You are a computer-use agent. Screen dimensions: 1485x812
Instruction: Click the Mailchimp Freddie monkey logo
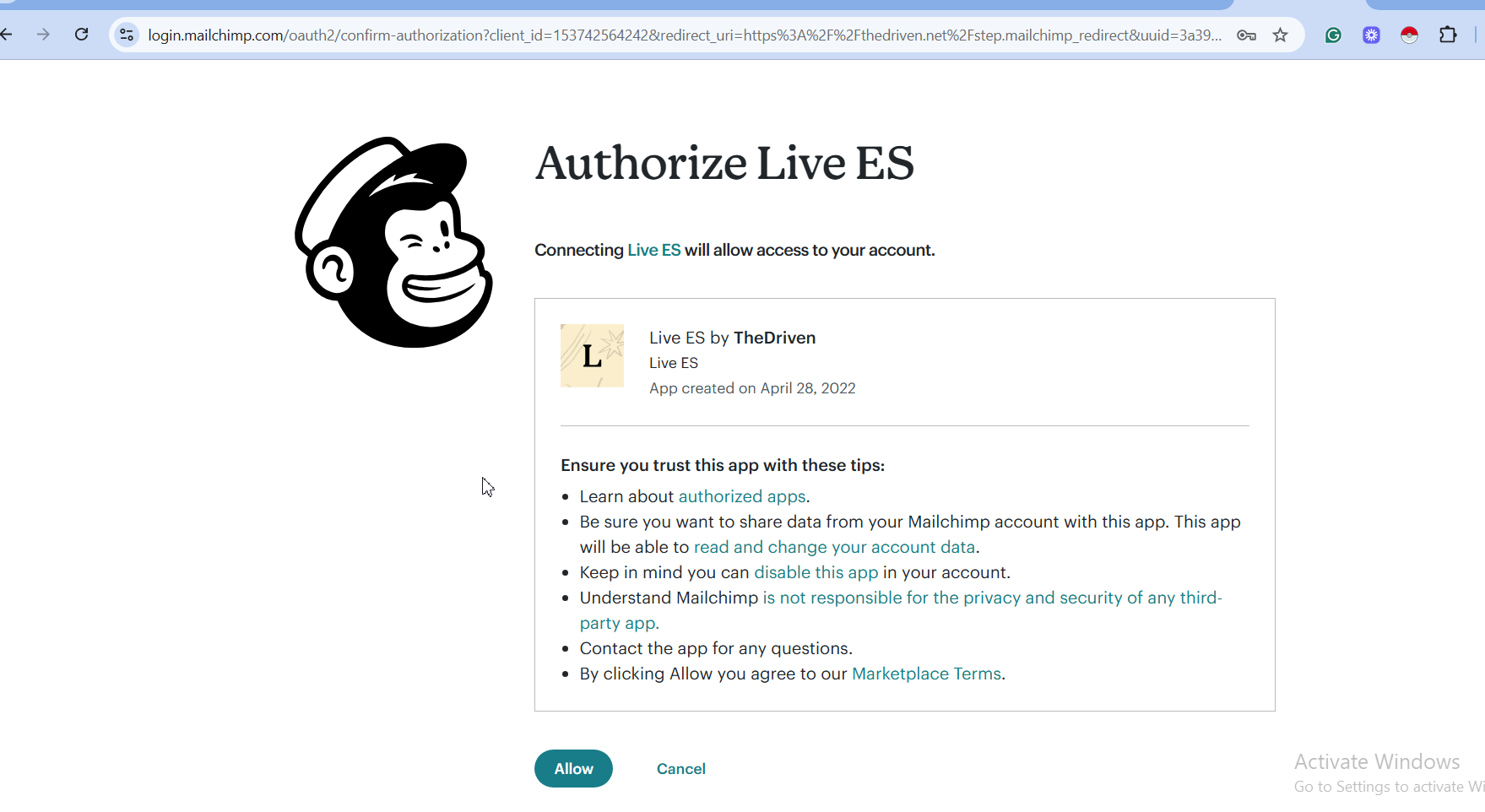[x=393, y=242]
